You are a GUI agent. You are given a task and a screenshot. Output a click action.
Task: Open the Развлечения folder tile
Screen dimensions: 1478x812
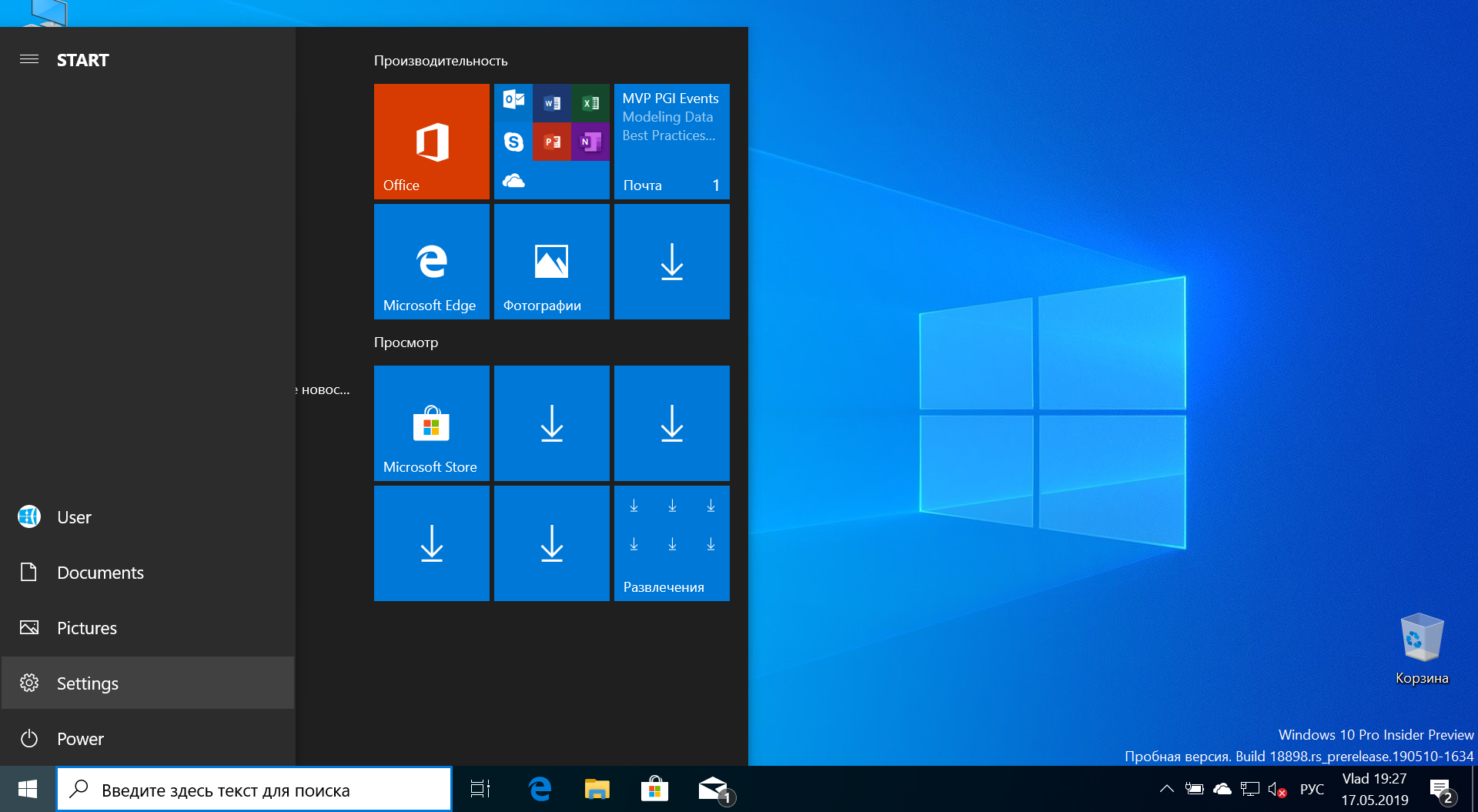671,543
